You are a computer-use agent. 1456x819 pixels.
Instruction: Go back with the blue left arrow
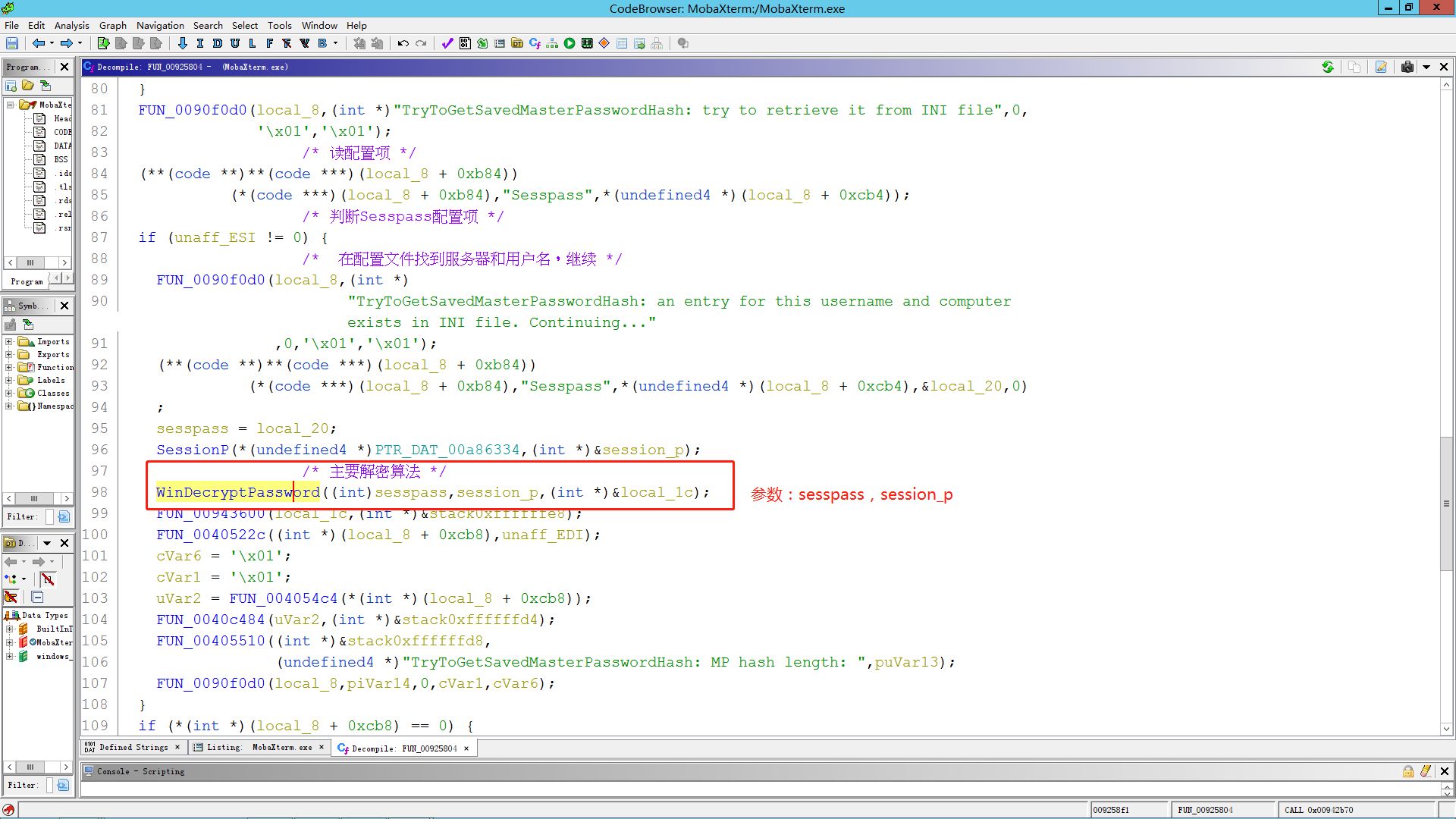pyautogui.click(x=38, y=43)
